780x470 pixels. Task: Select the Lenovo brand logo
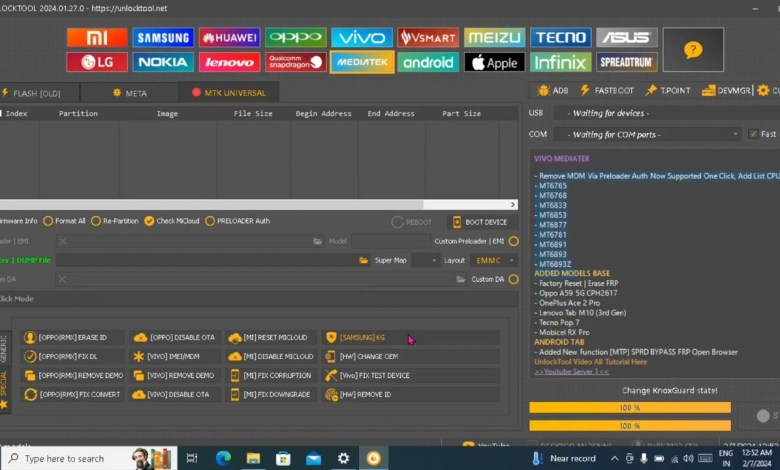click(229, 62)
